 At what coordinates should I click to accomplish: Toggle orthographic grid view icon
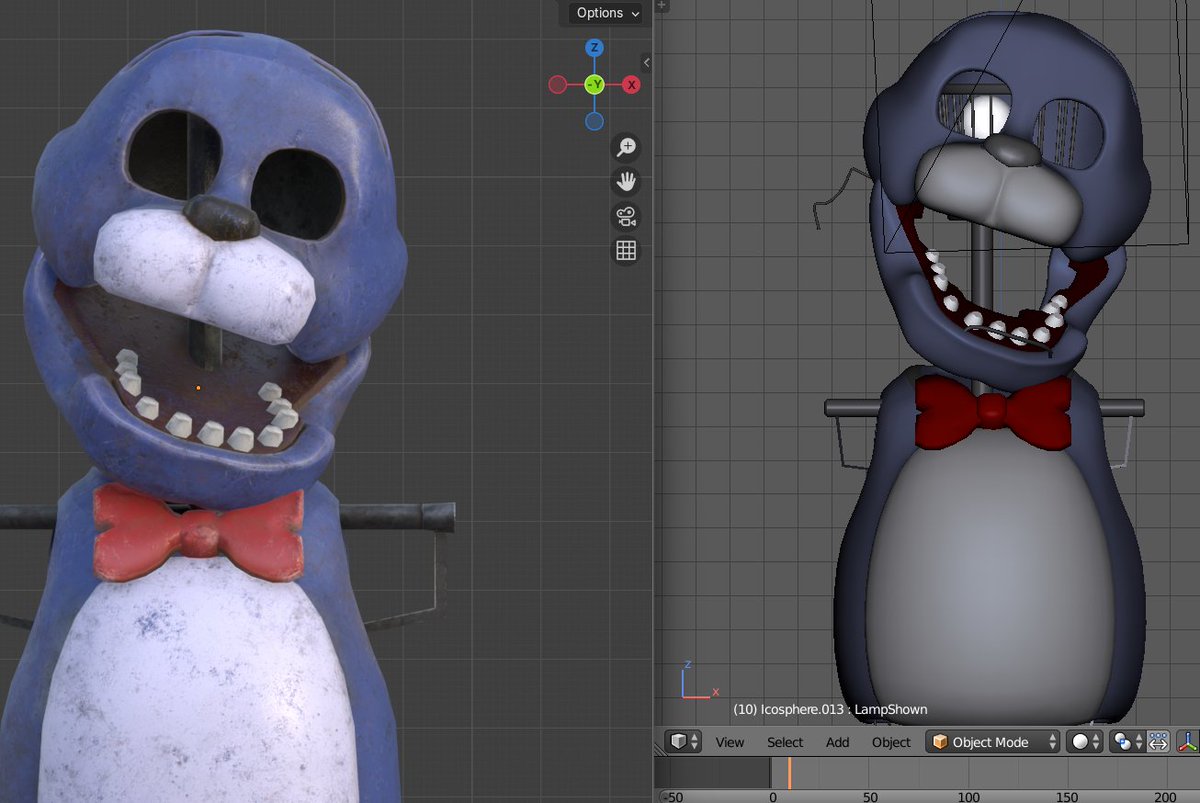pyautogui.click(x=626, y=251)
